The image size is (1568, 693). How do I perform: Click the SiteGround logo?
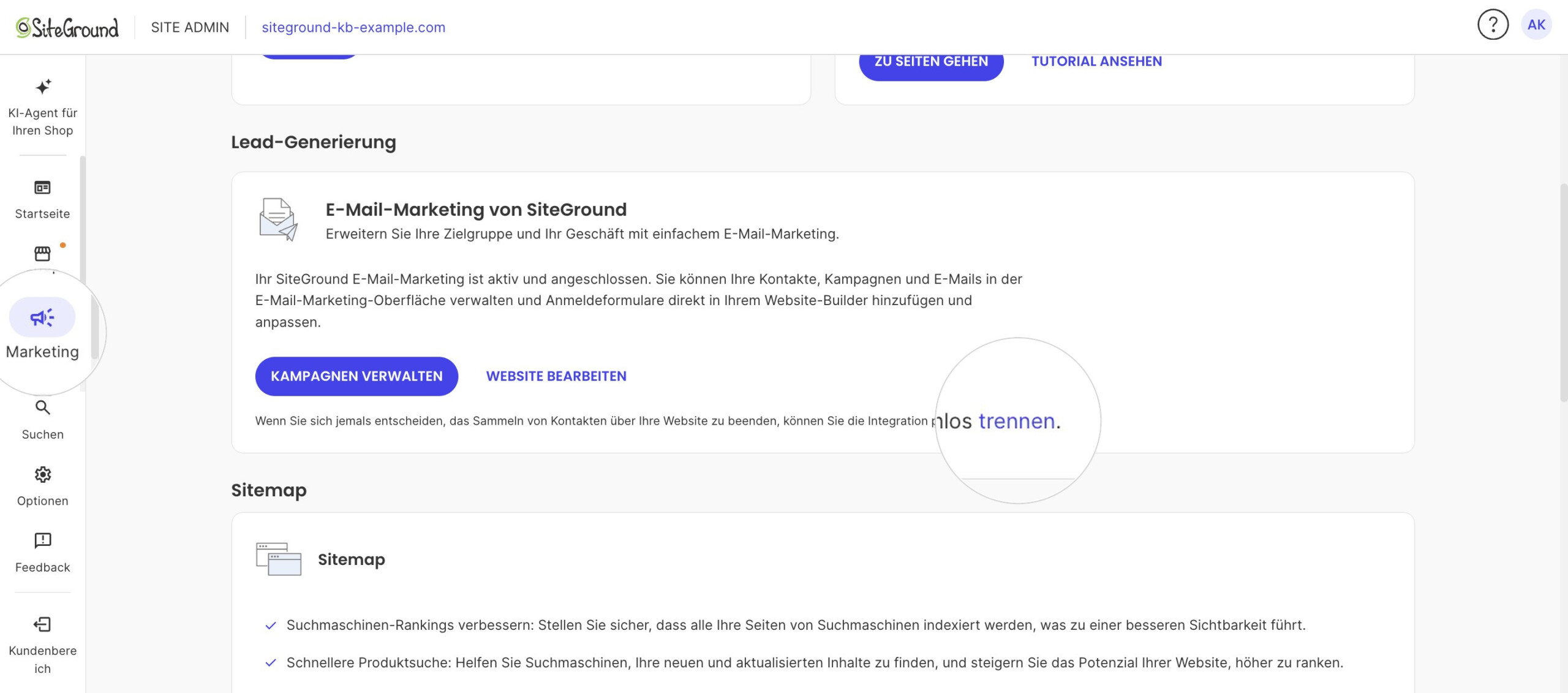coord(67,28)
